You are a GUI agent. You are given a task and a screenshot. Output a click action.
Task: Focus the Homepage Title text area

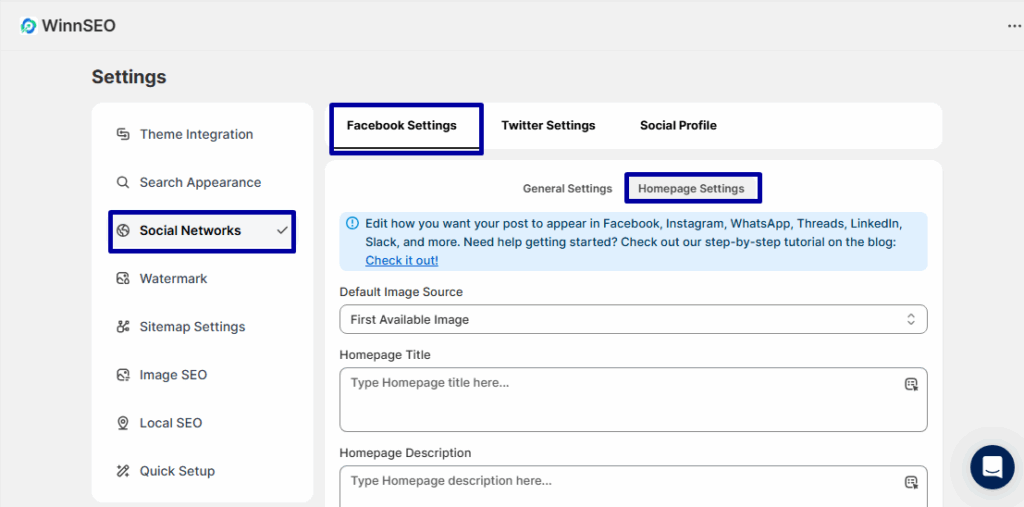pos(633,399)
